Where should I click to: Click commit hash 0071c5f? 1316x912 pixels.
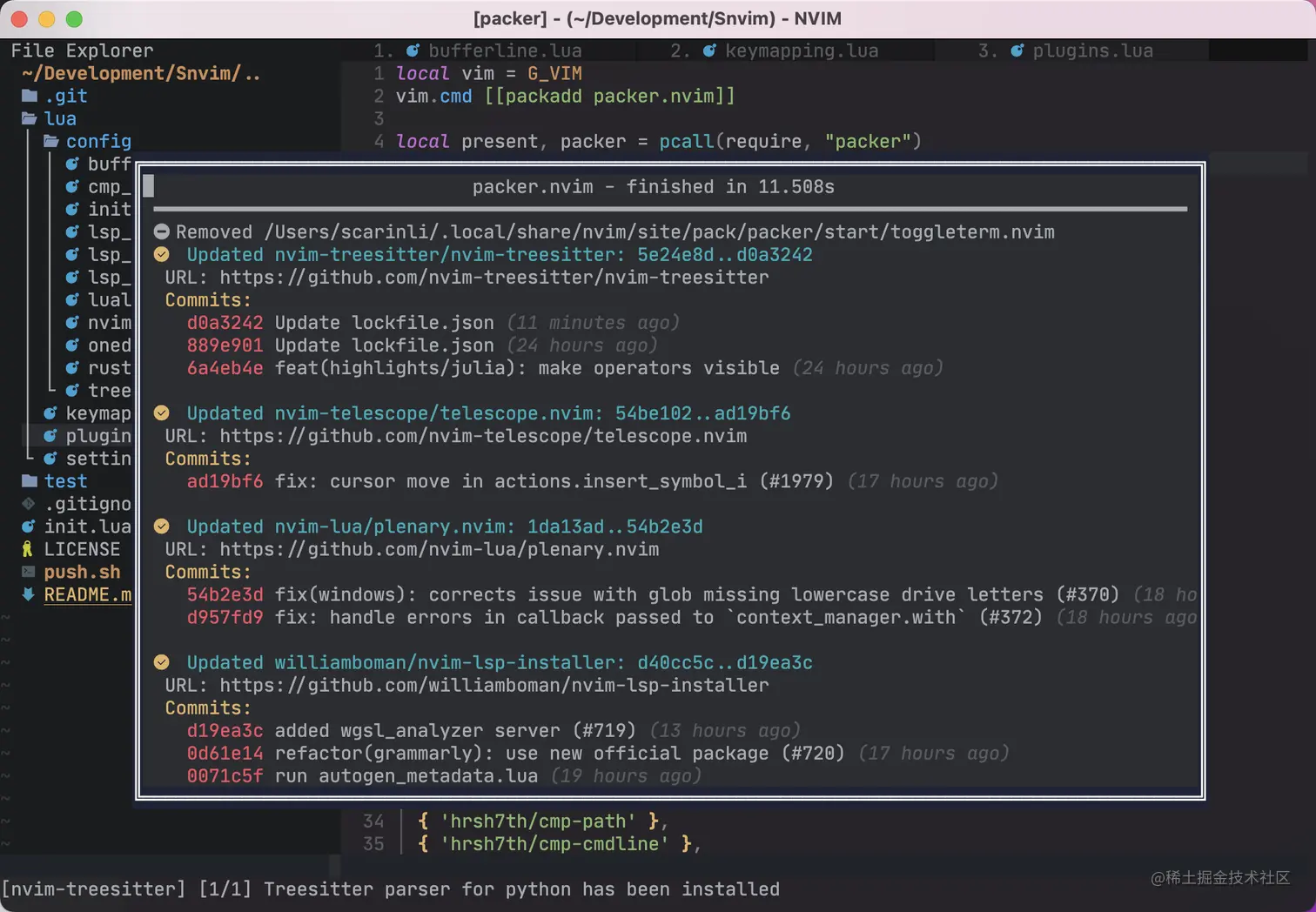(x=225, y=775)
